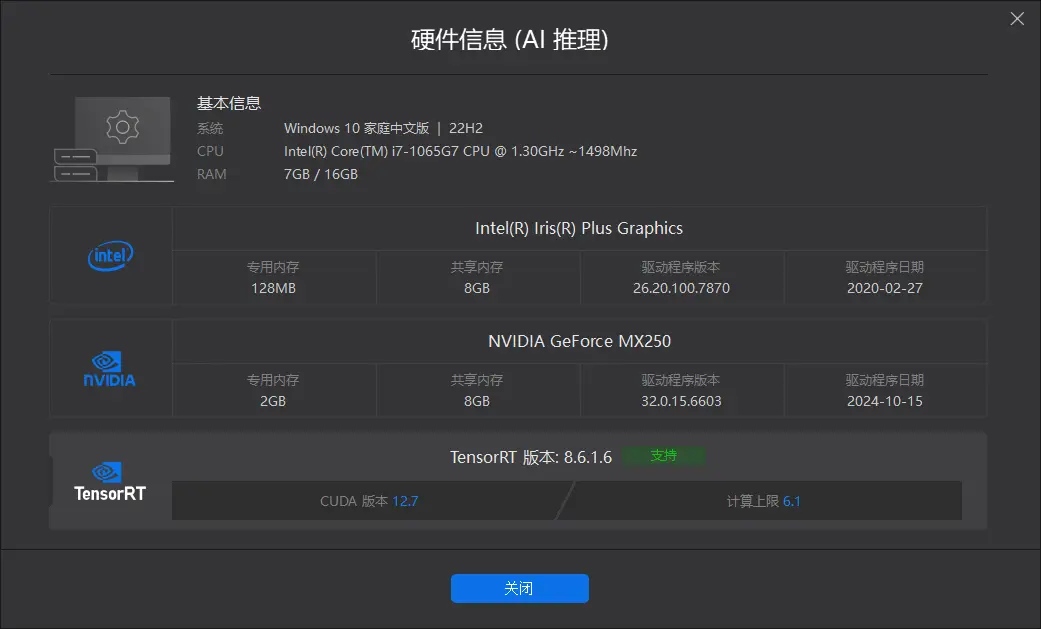Select the CUDA 版本 12.7 value

(x=405, y=501)
